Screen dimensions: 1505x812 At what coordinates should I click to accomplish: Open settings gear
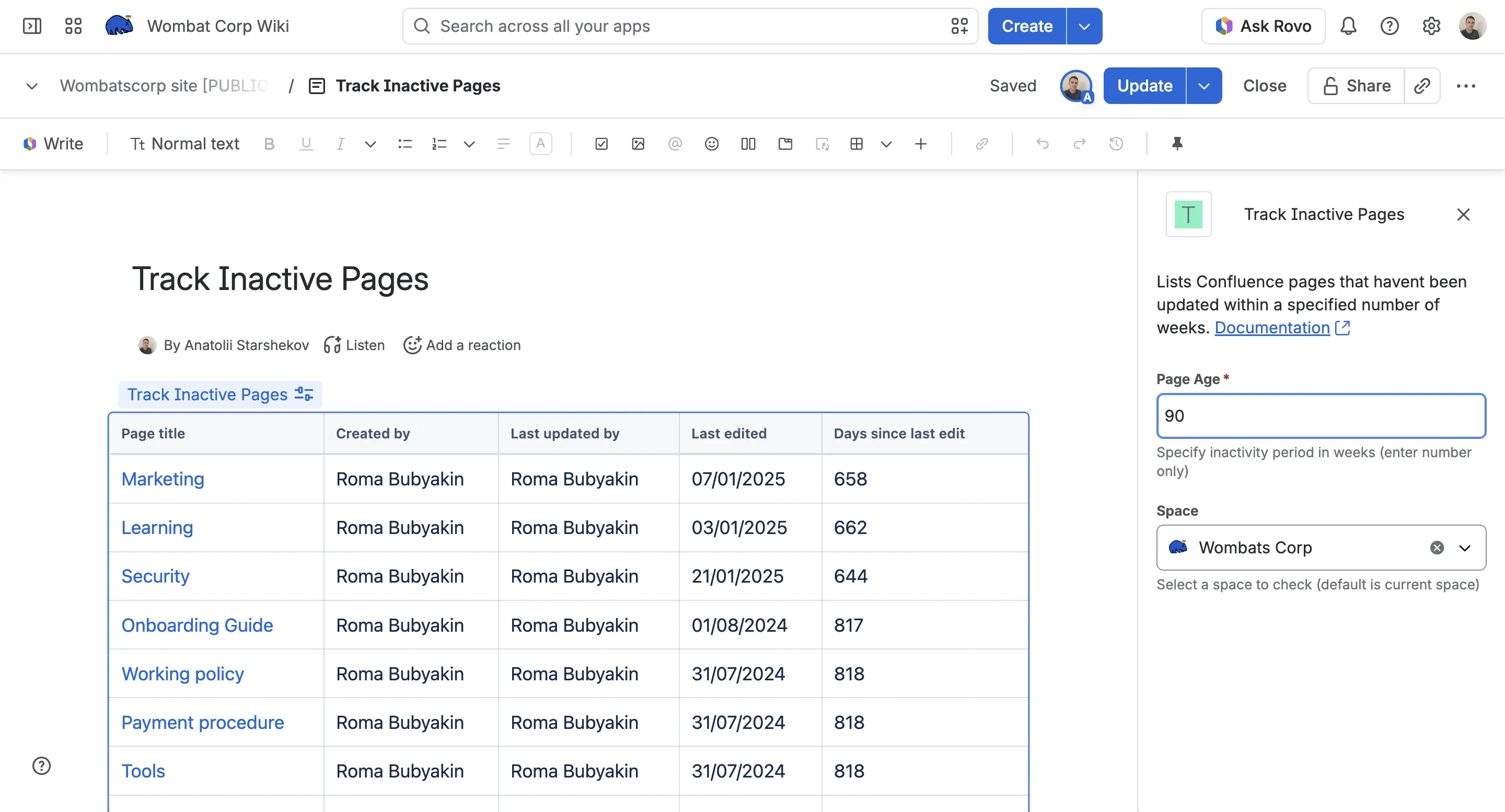pos(1431,26)
